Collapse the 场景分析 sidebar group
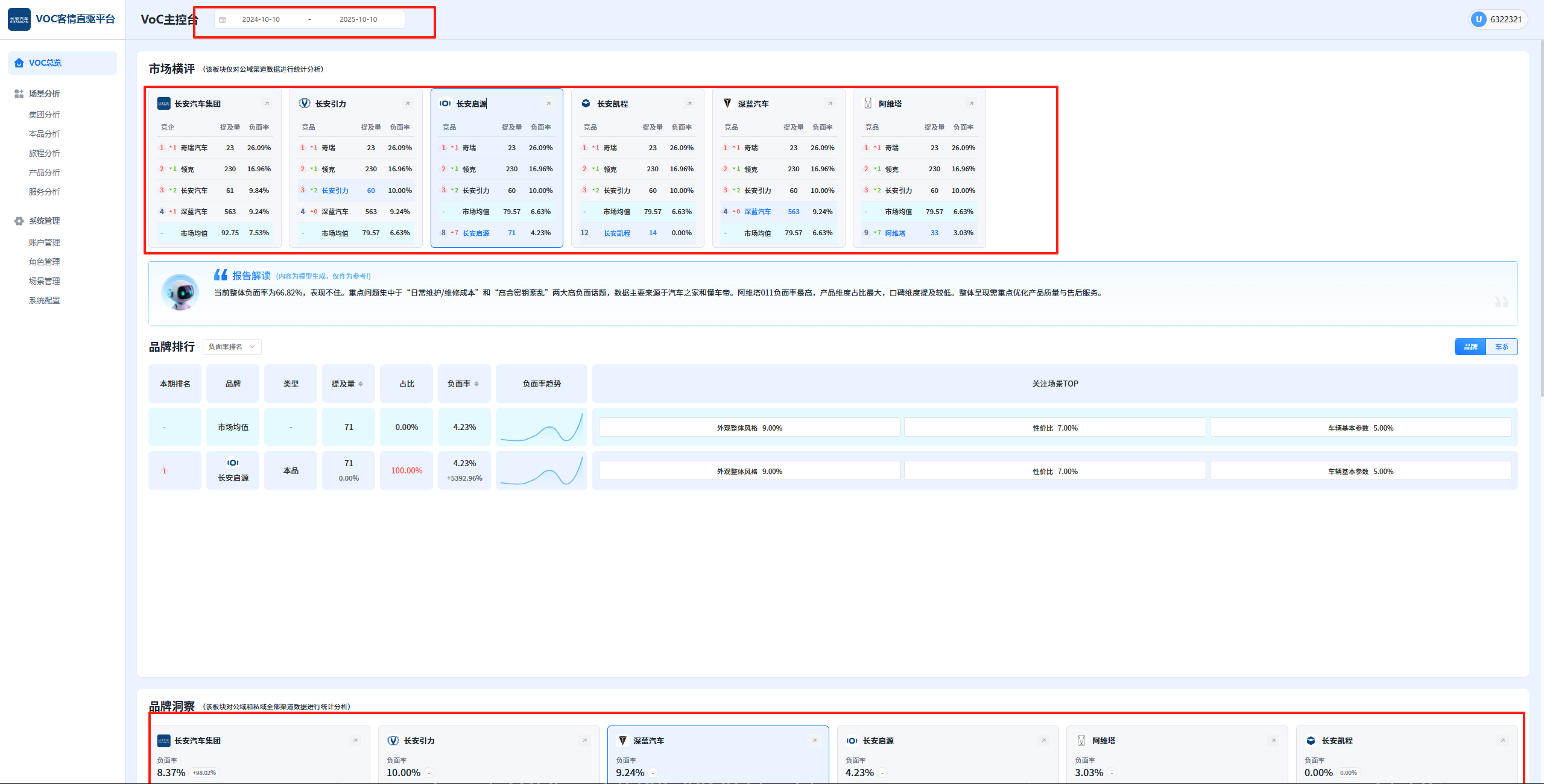 (44, 93)
